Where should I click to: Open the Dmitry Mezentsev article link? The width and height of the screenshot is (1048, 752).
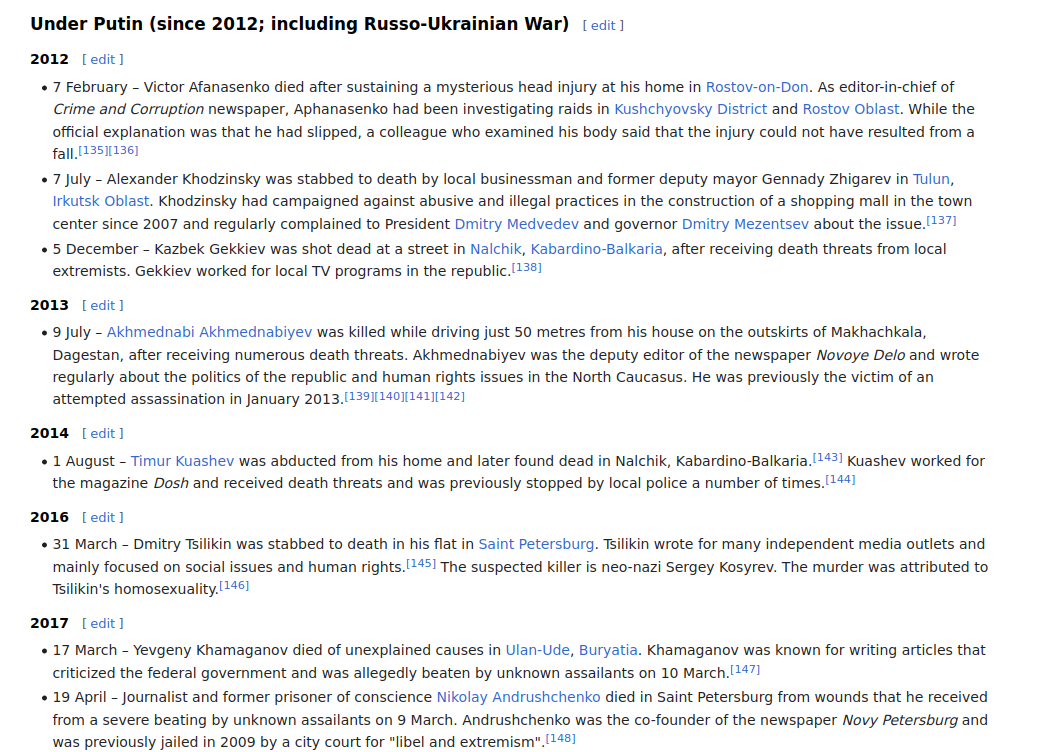745,224
